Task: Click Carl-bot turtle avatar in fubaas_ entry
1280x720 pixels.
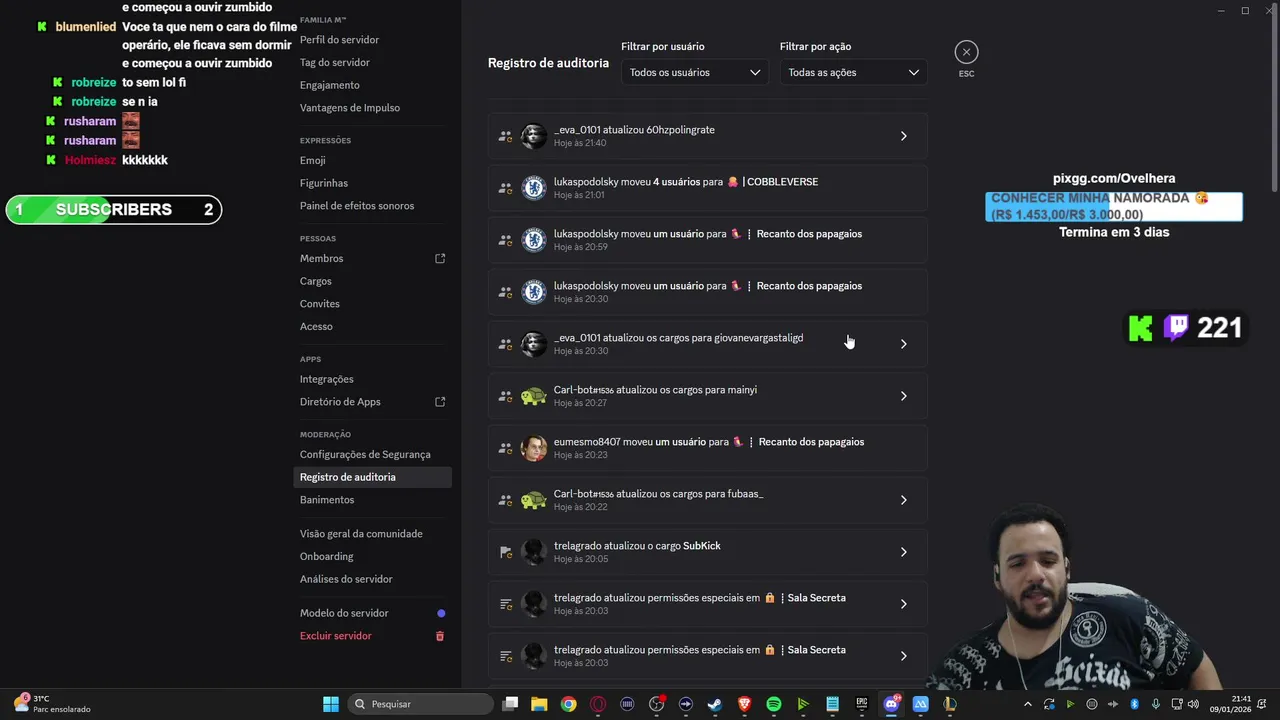Action: [x=534, y=500]
